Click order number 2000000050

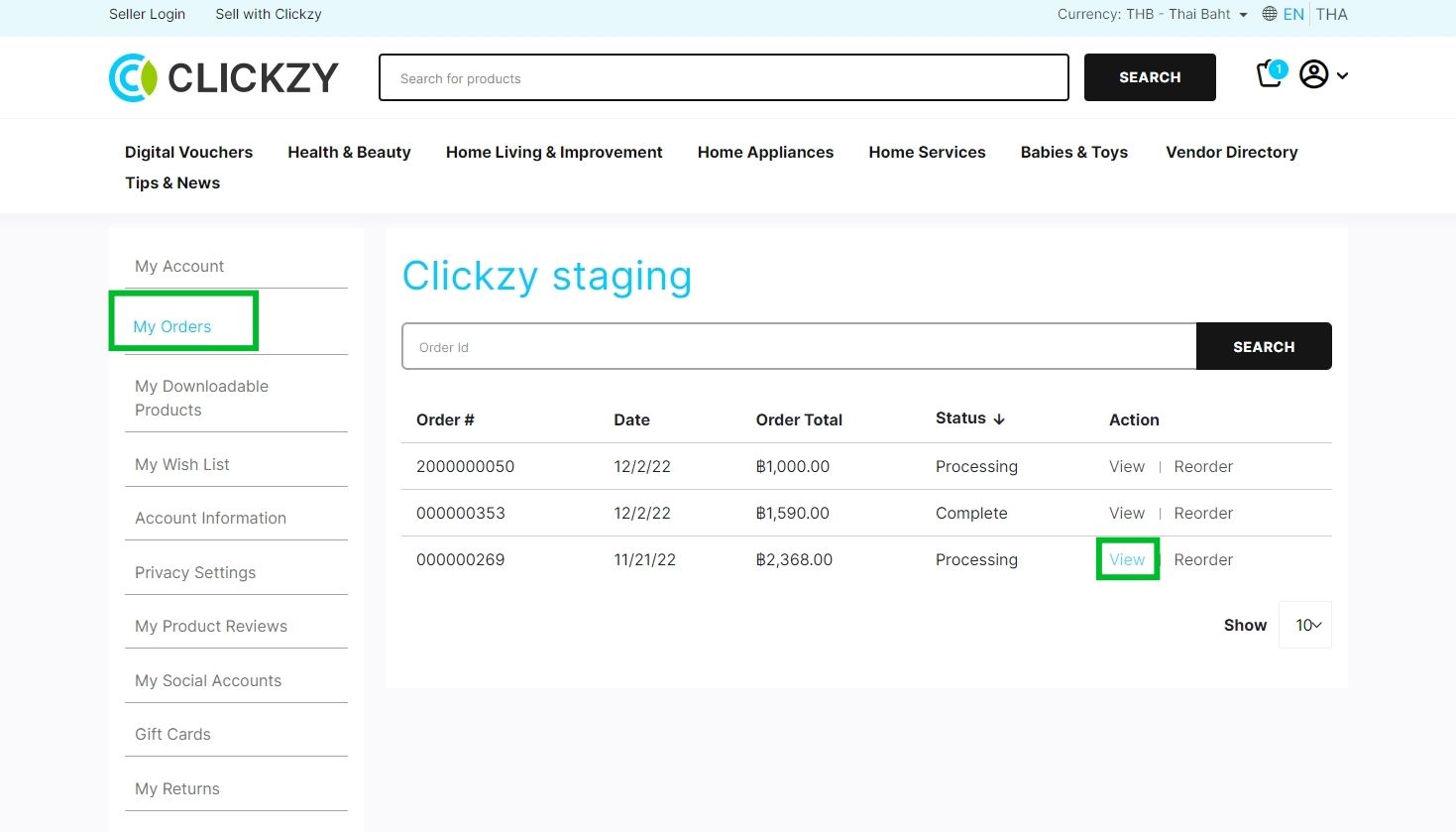[465, 466]
